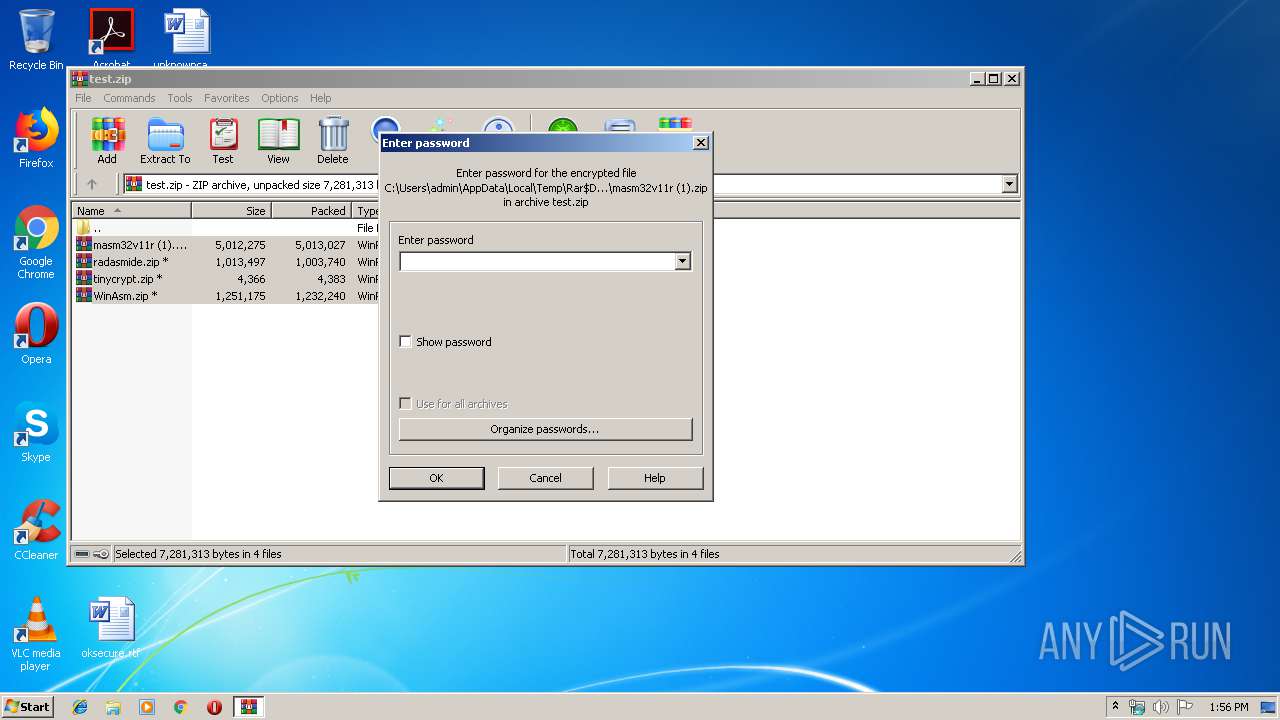Viewport: 1280px width, 720px height.
Task: Select radasmide.zip file row
Action: point(225,262)
